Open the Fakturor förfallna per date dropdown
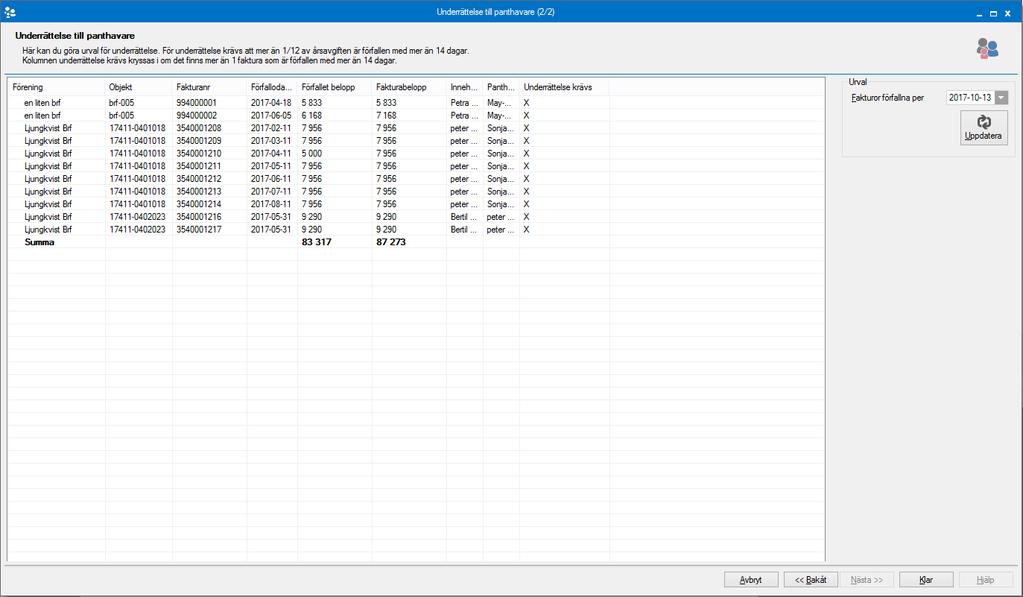The height and width of the screenshot is (597, 1023). (x=1001, y=97)
